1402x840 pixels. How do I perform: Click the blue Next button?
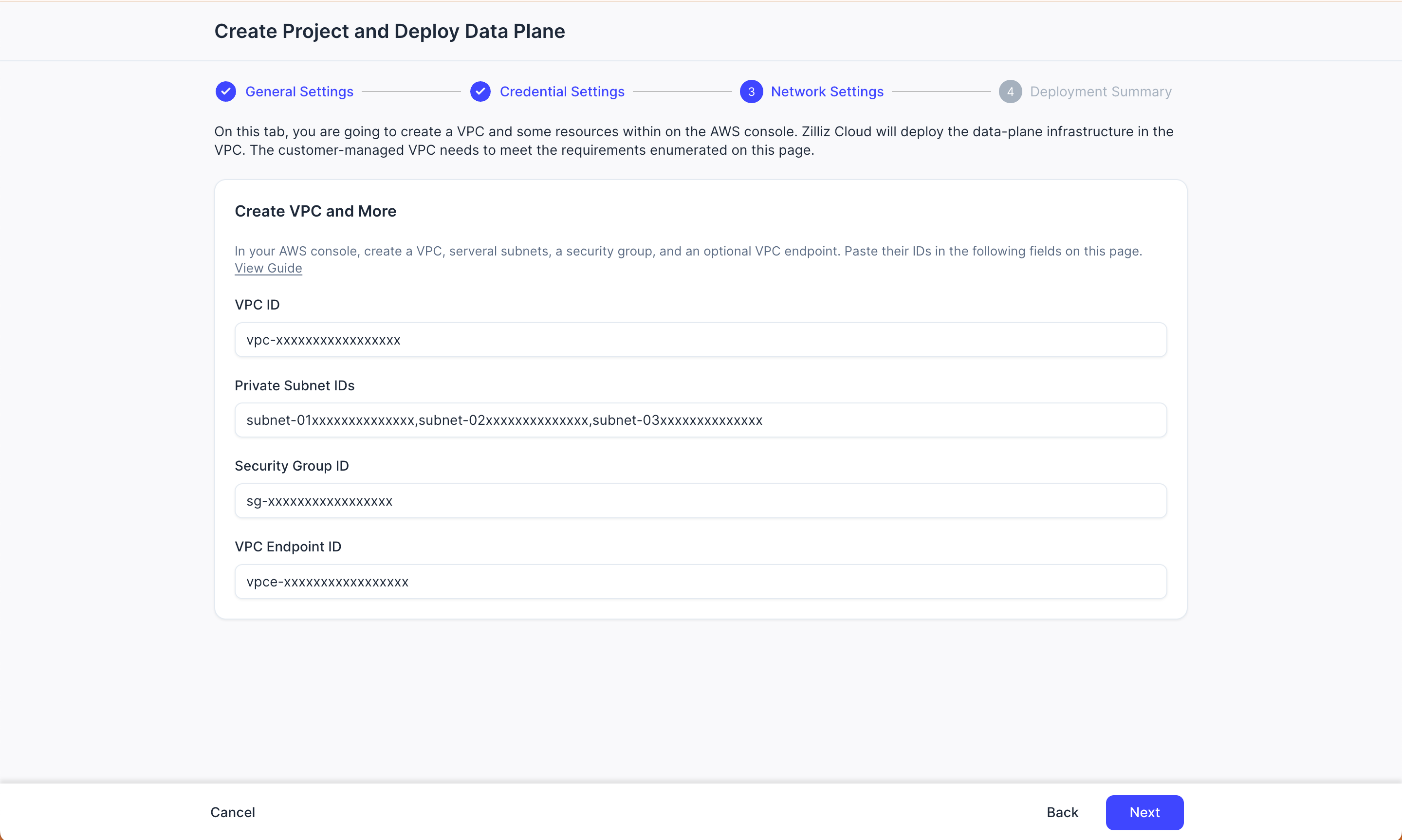[1144, 813]
